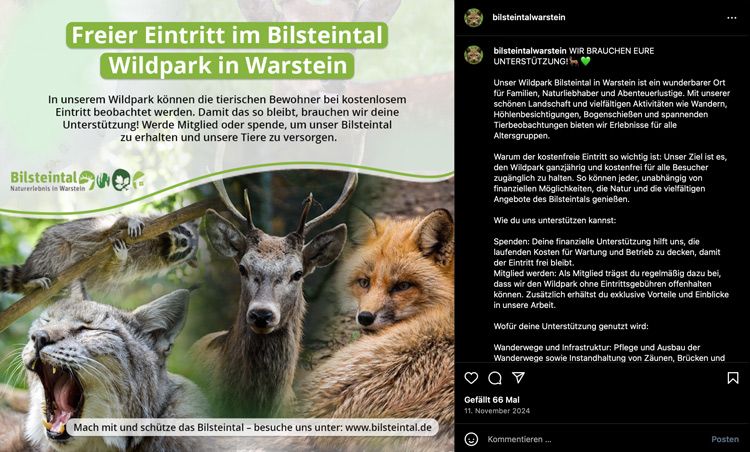750x452 pixels.
Task: Open the profile avatar beside the caption
Action: click(474, 55)
